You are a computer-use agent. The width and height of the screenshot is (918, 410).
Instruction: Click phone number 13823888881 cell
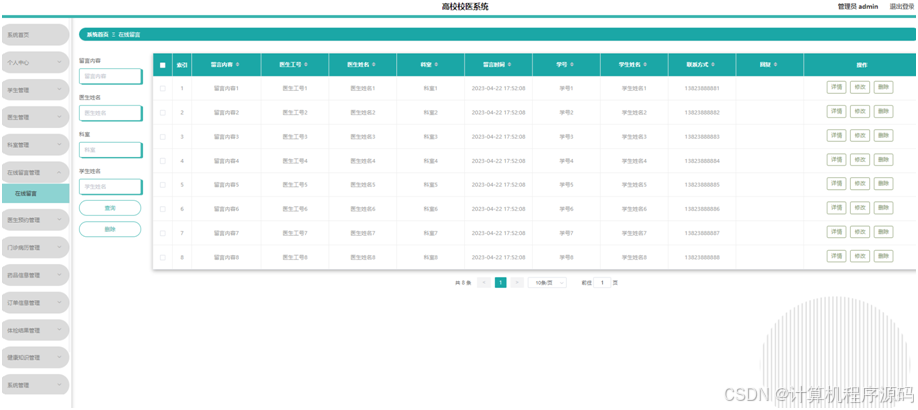[x=701, y=88]
